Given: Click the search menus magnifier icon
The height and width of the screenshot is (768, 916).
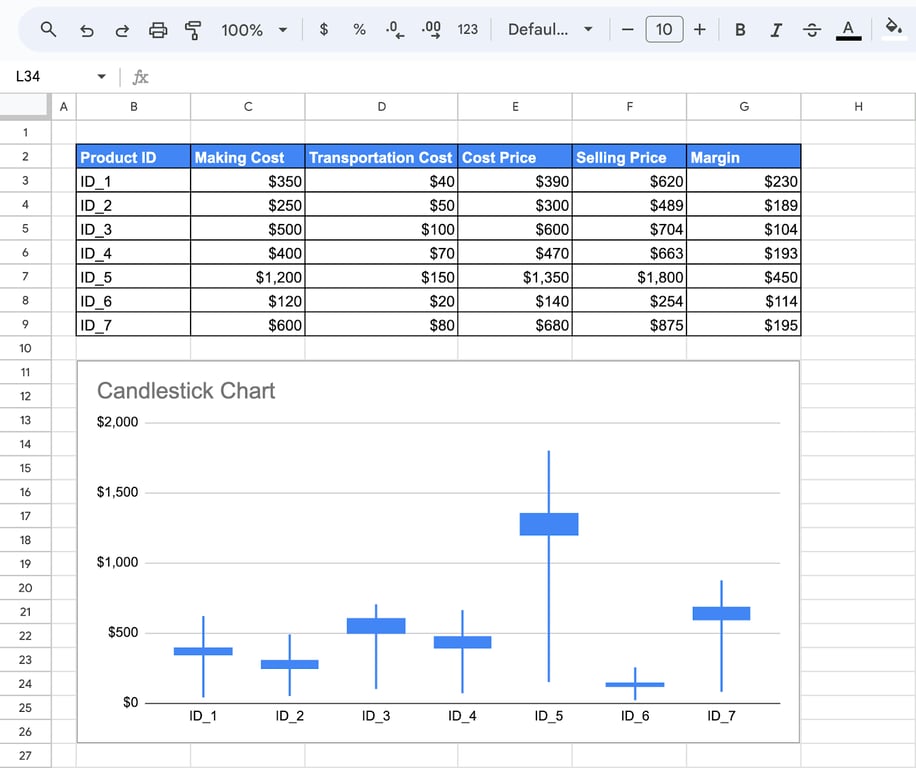Looking at the screenshot, I should 48,29.
